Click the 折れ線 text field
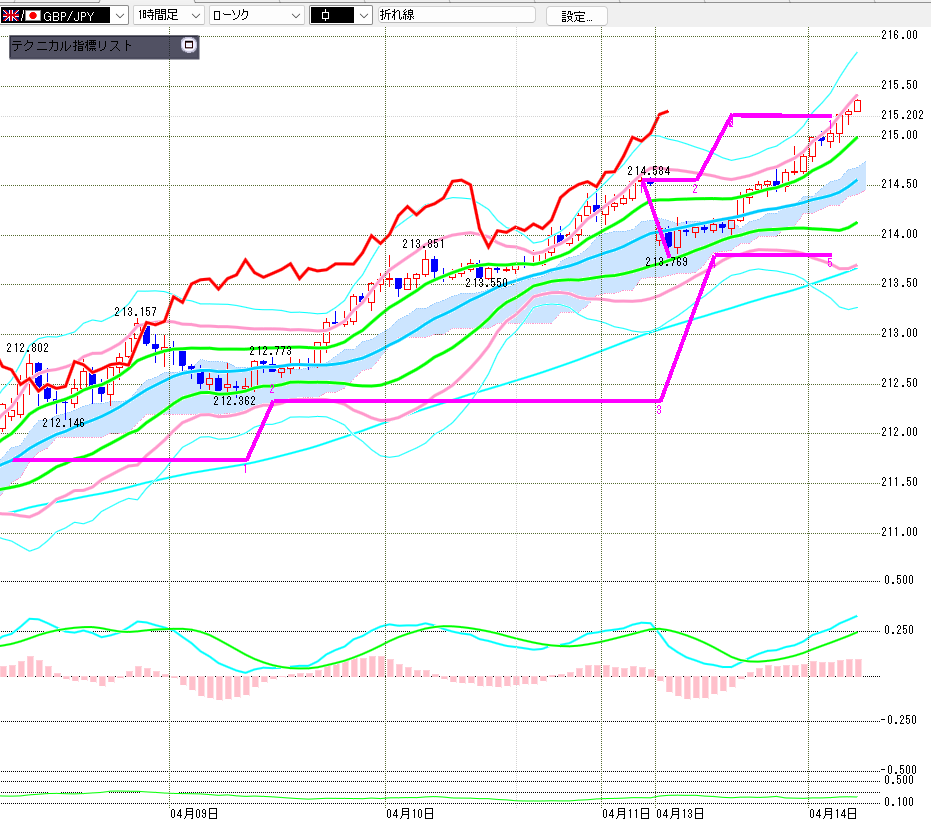Image resolution: width=931 pixels, height=824 pixels. pos(456,16)
